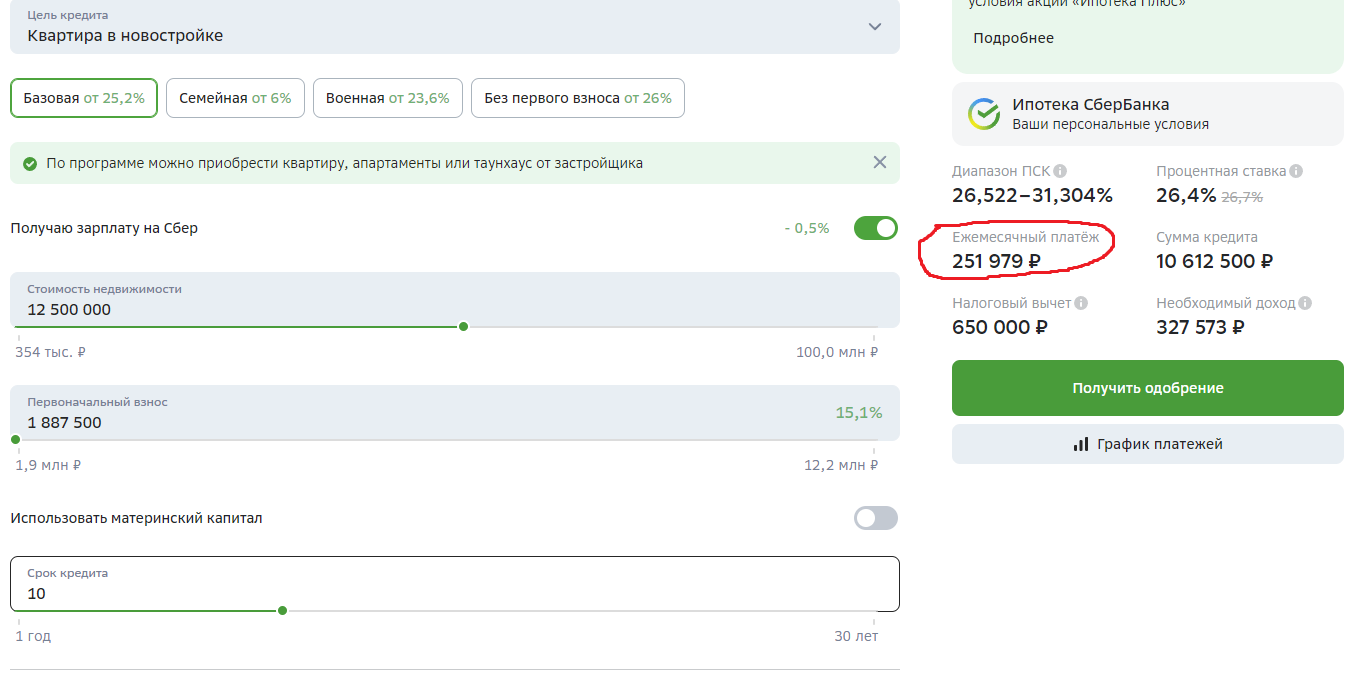Click the down payment slider handle
The height and width of the screenshot is (690, 1347).
(x=15, y=440)
